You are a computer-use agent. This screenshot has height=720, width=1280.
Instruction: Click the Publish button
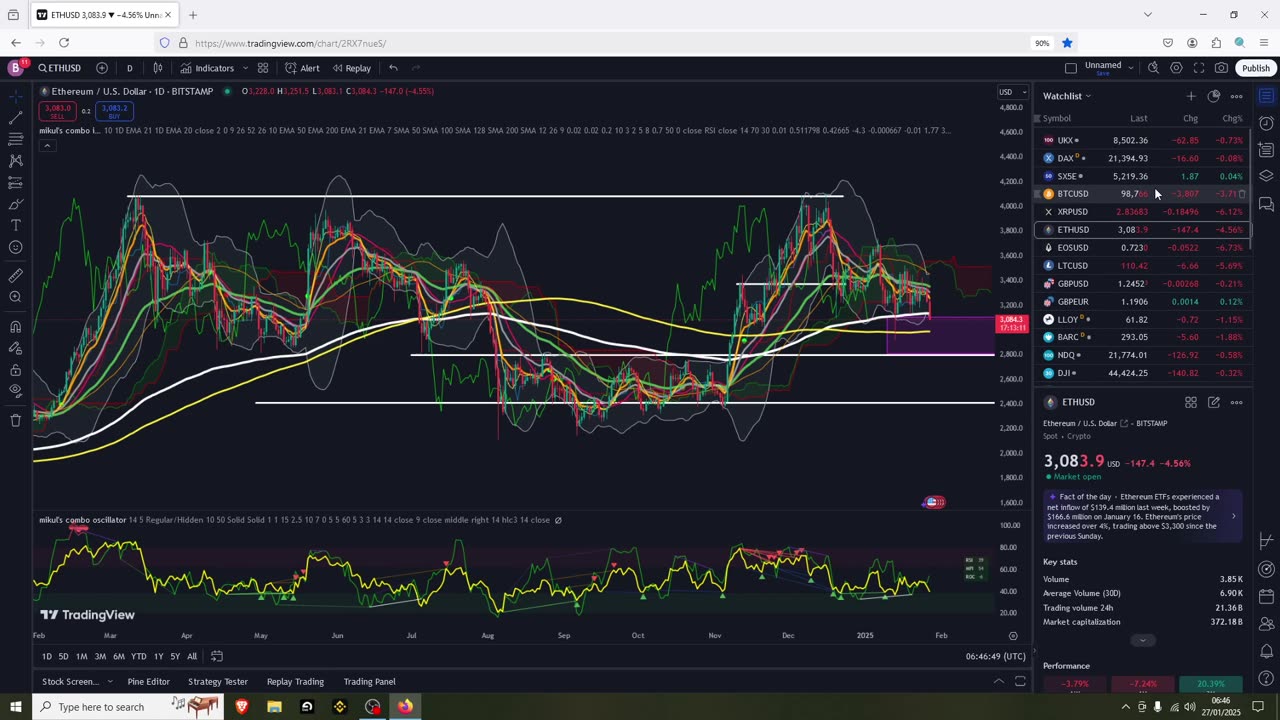coord(1256,68)
